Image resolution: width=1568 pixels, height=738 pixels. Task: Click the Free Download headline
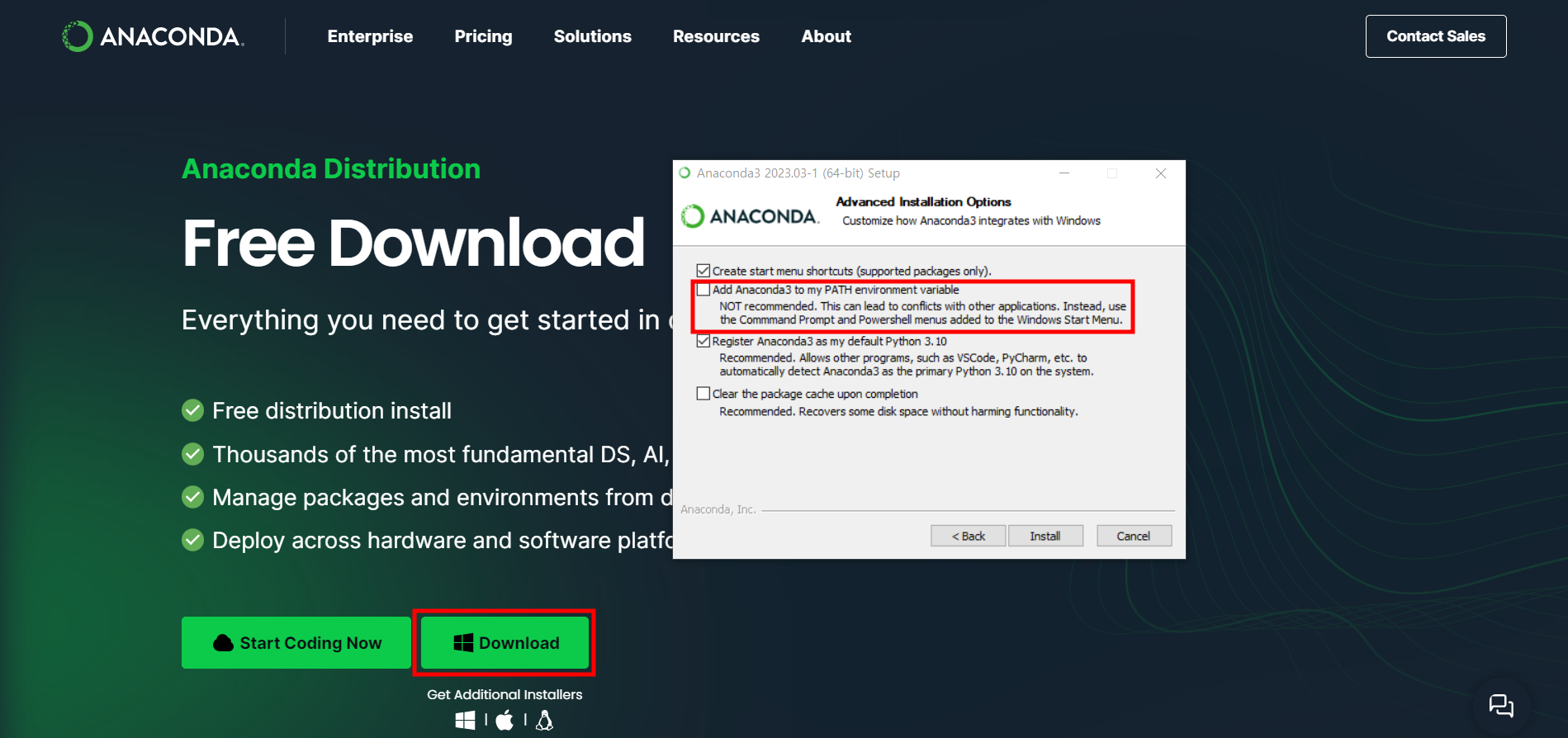(x=413, y=243)
